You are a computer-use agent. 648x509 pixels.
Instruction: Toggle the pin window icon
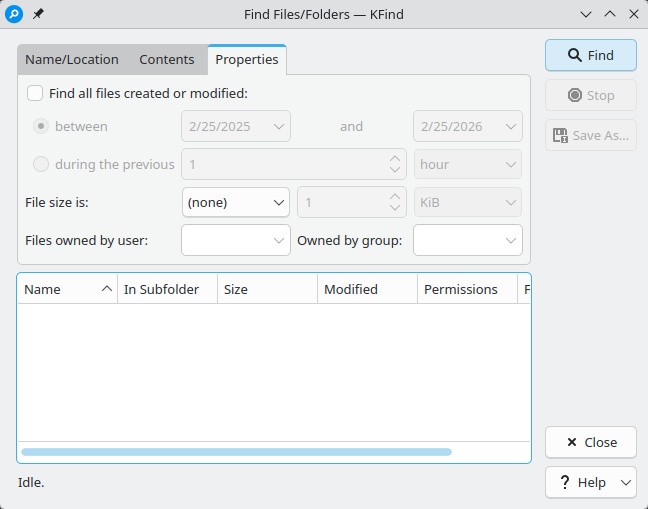tap(38, 14)
